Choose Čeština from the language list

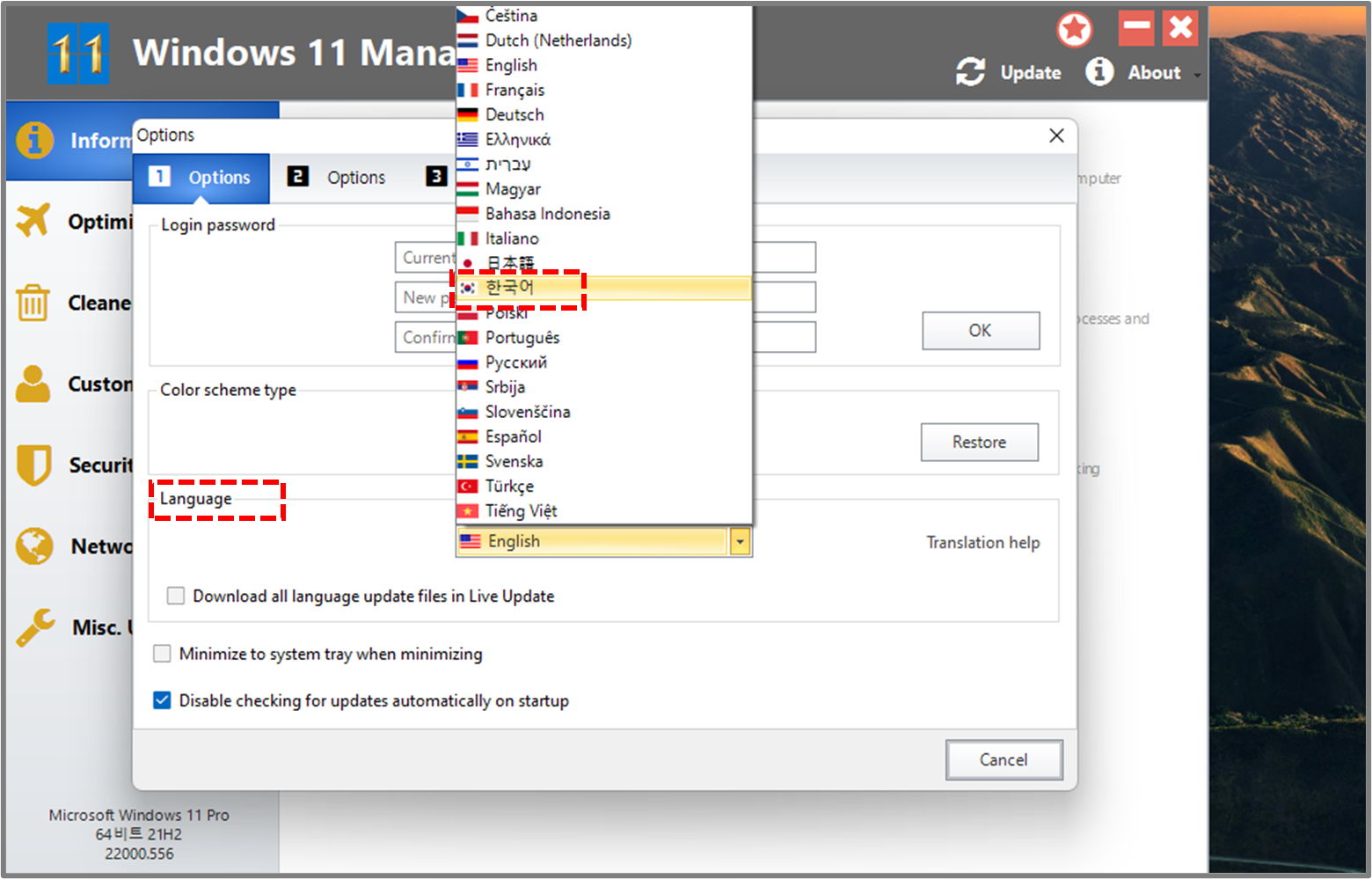(603, 16)
